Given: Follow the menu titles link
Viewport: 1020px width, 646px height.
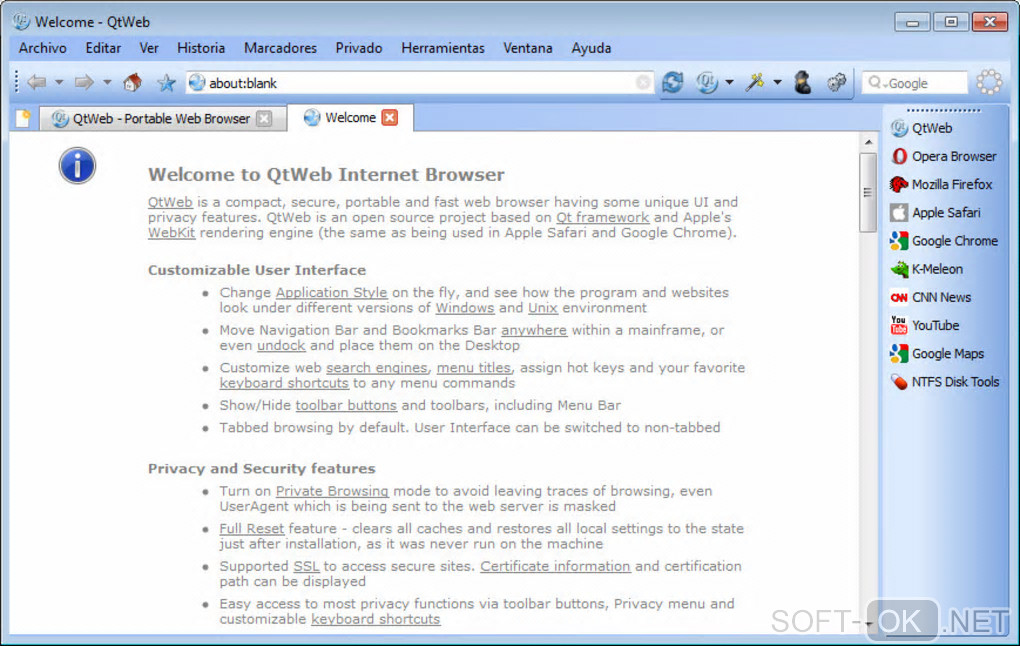Looking at the screenshot, I should click(474, 368).
